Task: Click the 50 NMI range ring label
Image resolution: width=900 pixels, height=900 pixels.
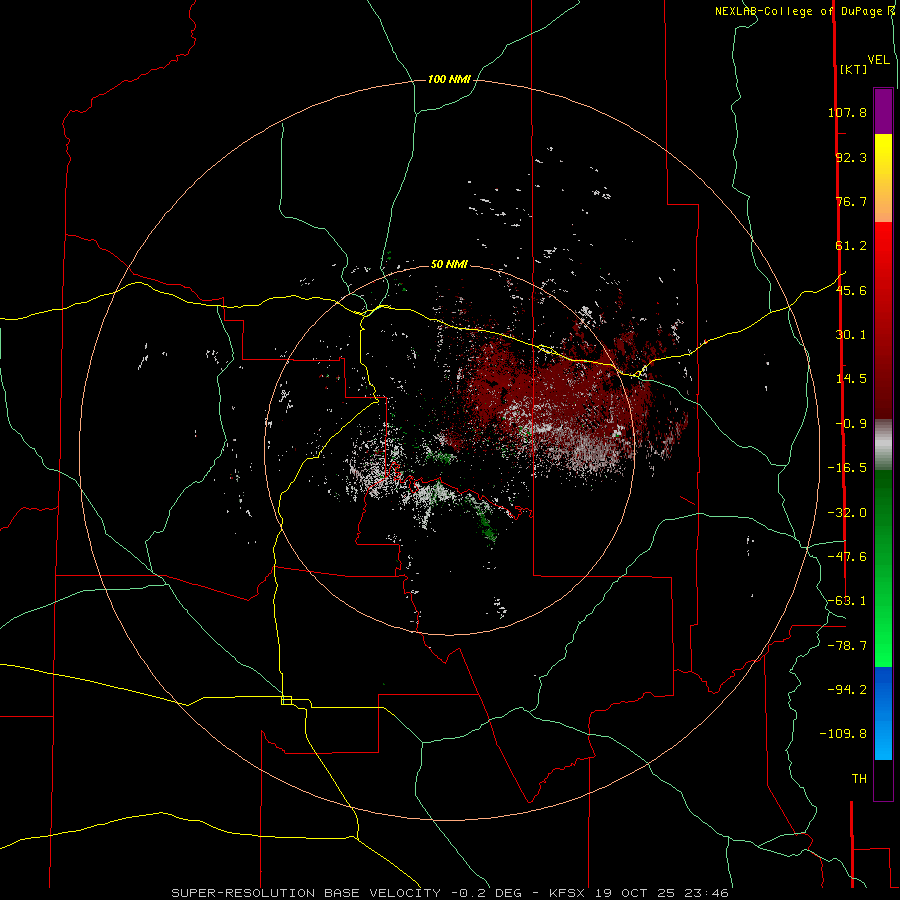Action: (x=449, y=265)
